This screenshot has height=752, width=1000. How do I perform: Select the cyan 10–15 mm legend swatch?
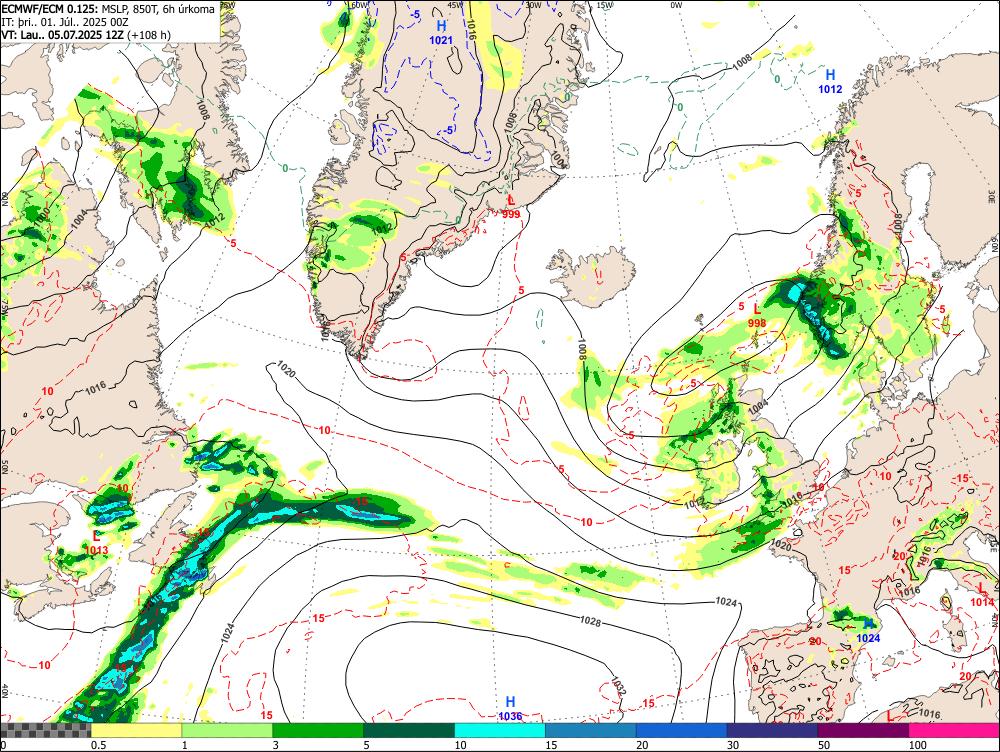click(x=500, y=730)
